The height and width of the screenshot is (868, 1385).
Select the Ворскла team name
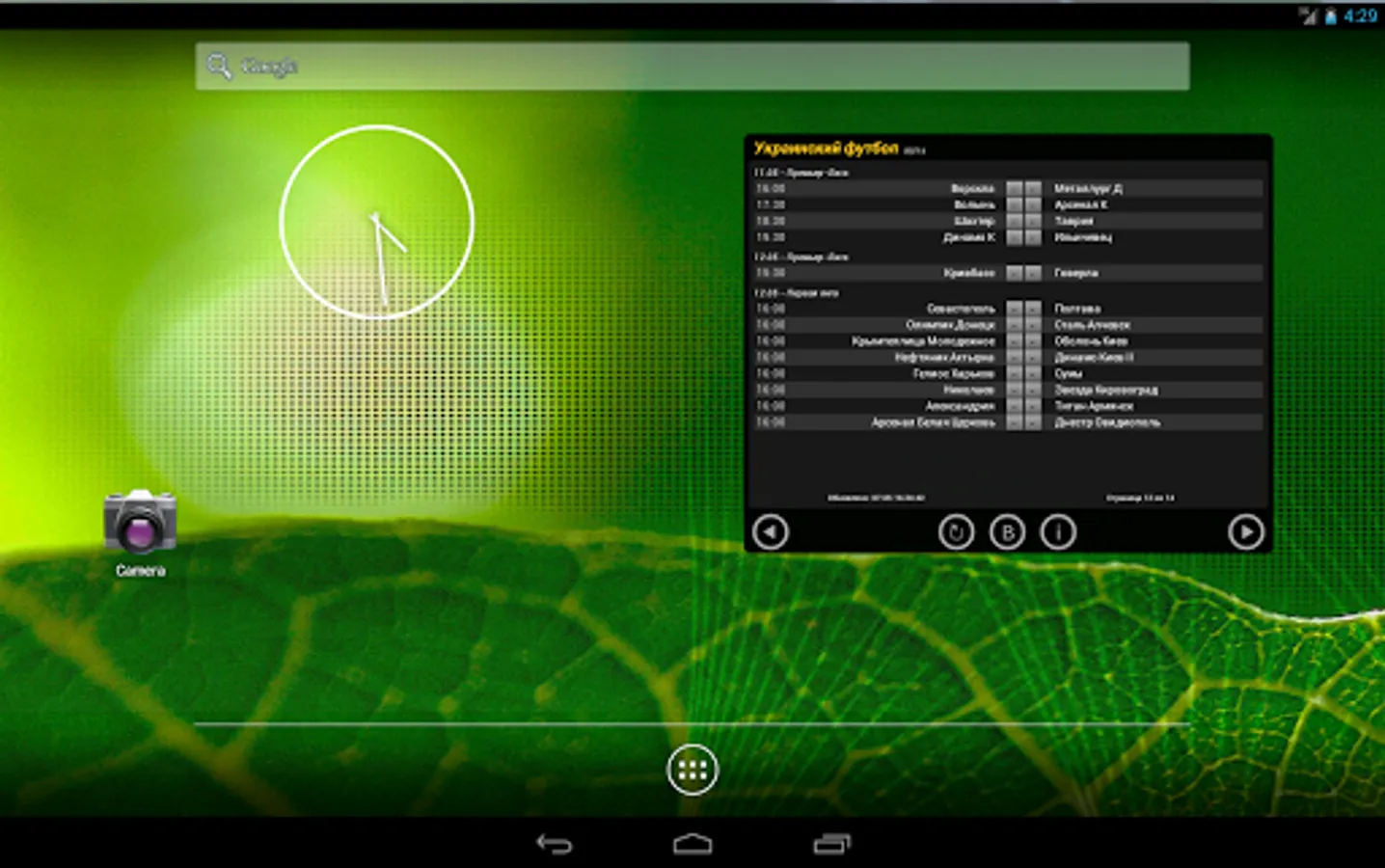click(x=972, y=188)
